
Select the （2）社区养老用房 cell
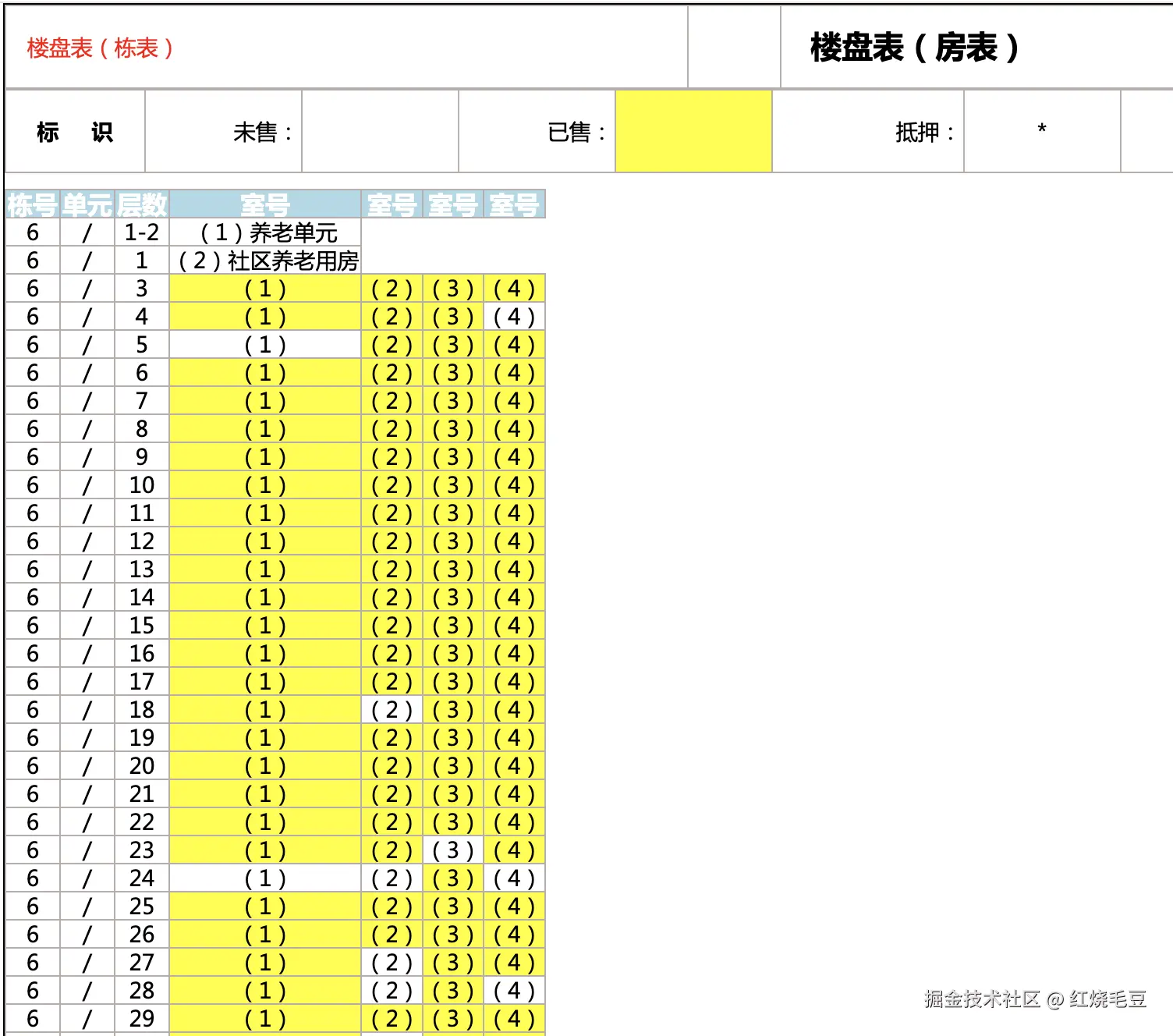(269, 261)
